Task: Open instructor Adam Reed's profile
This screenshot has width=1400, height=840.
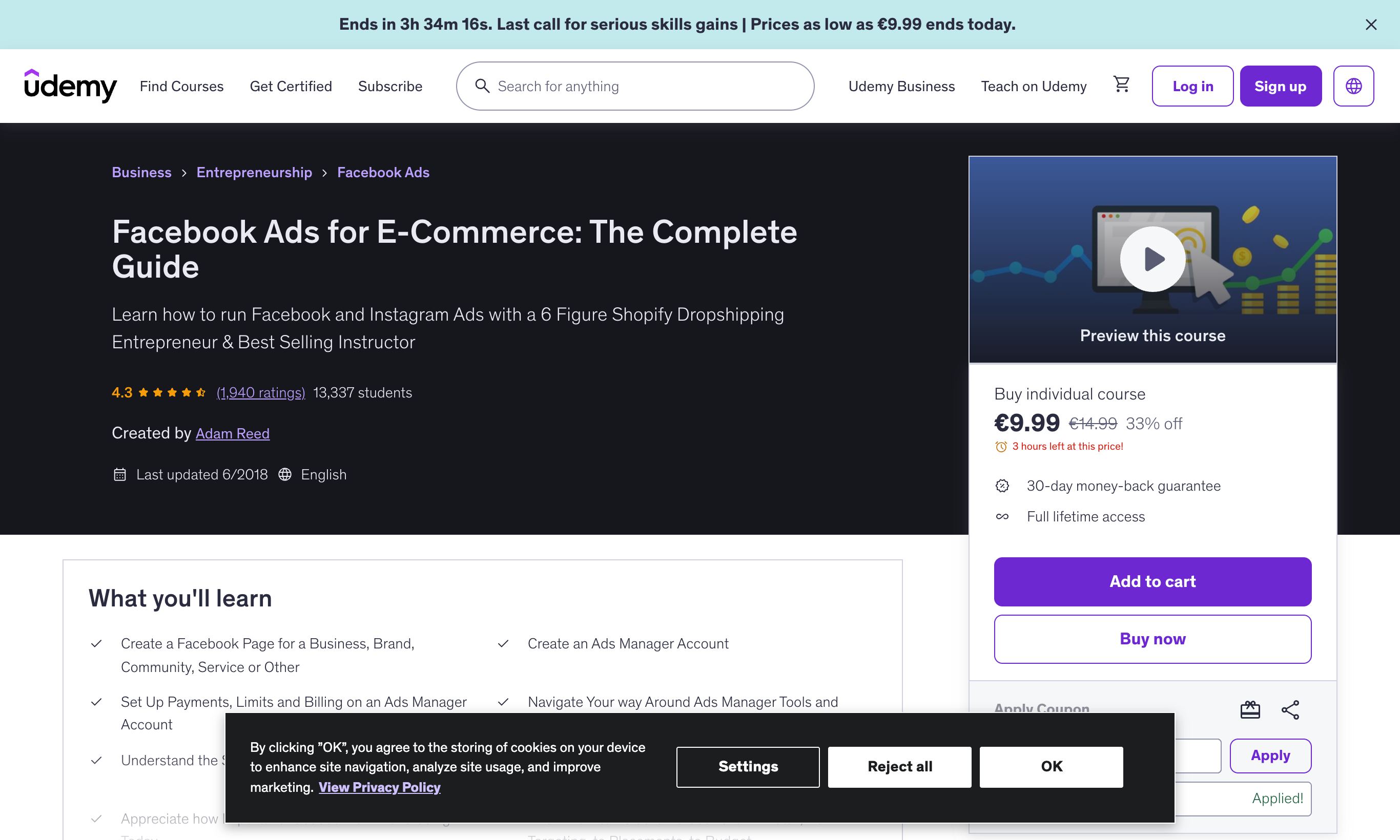Action: [233, 434]
